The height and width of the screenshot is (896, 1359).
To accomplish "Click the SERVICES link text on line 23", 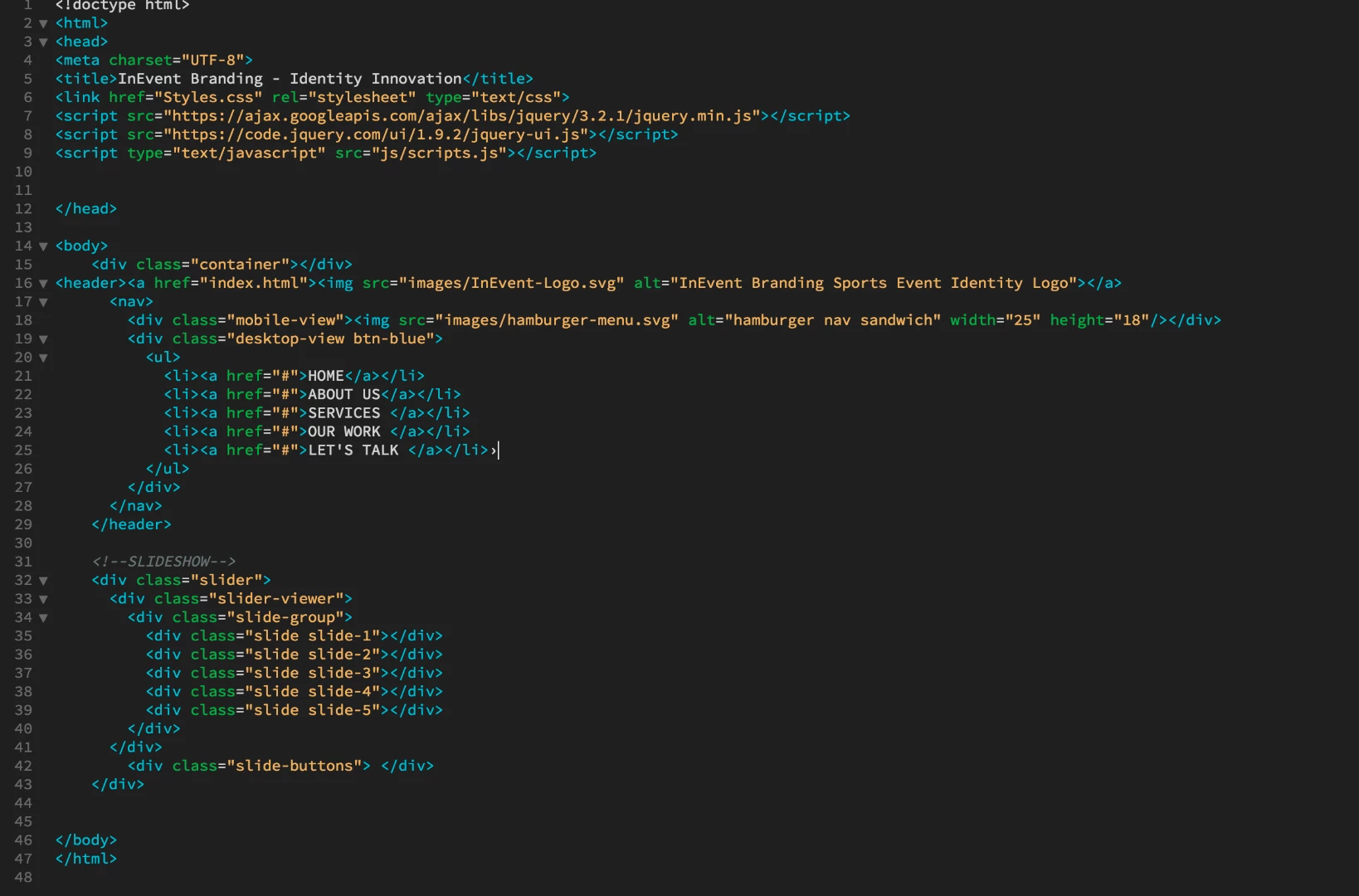I will (344, 413).
